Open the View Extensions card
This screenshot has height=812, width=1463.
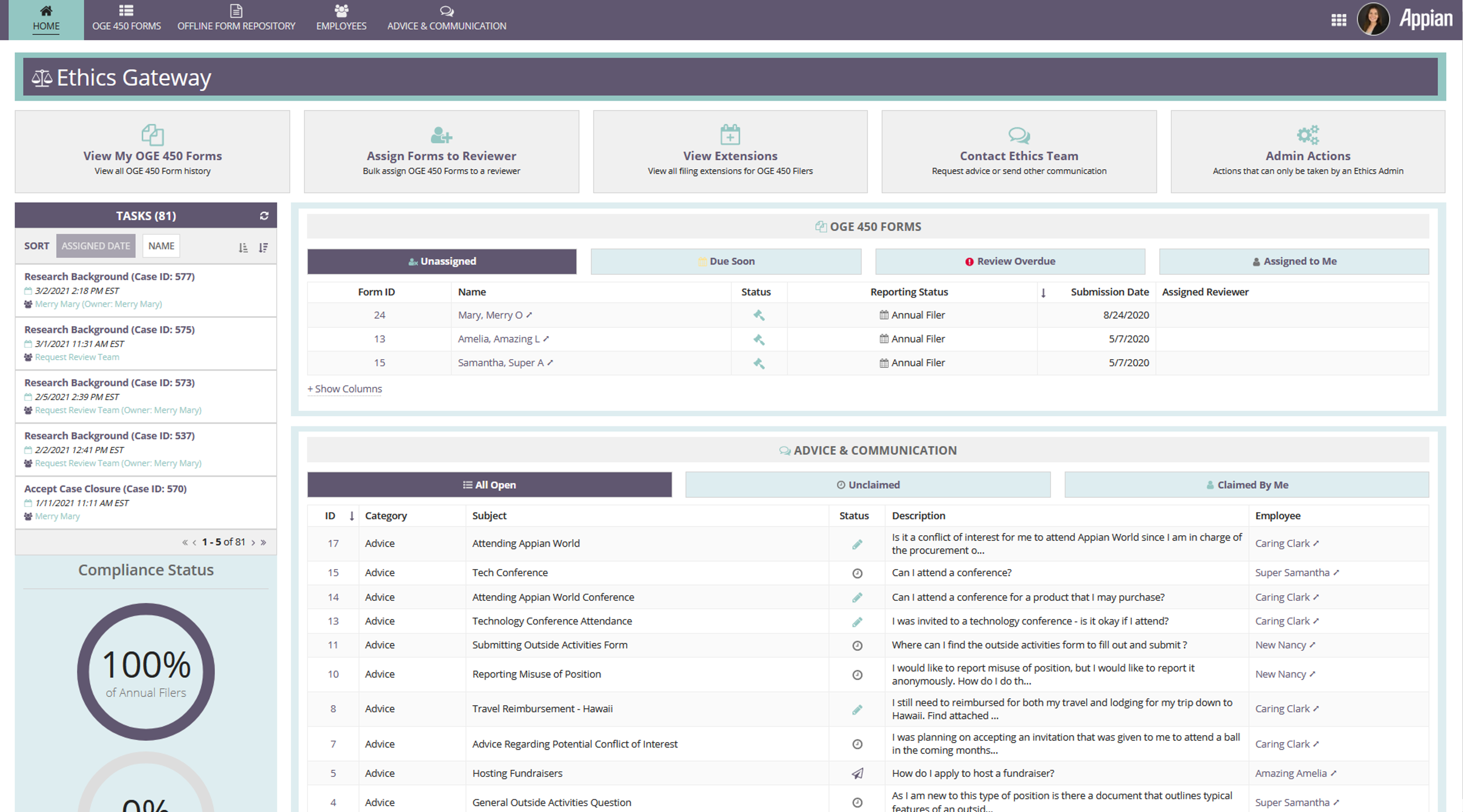point(730,152)
